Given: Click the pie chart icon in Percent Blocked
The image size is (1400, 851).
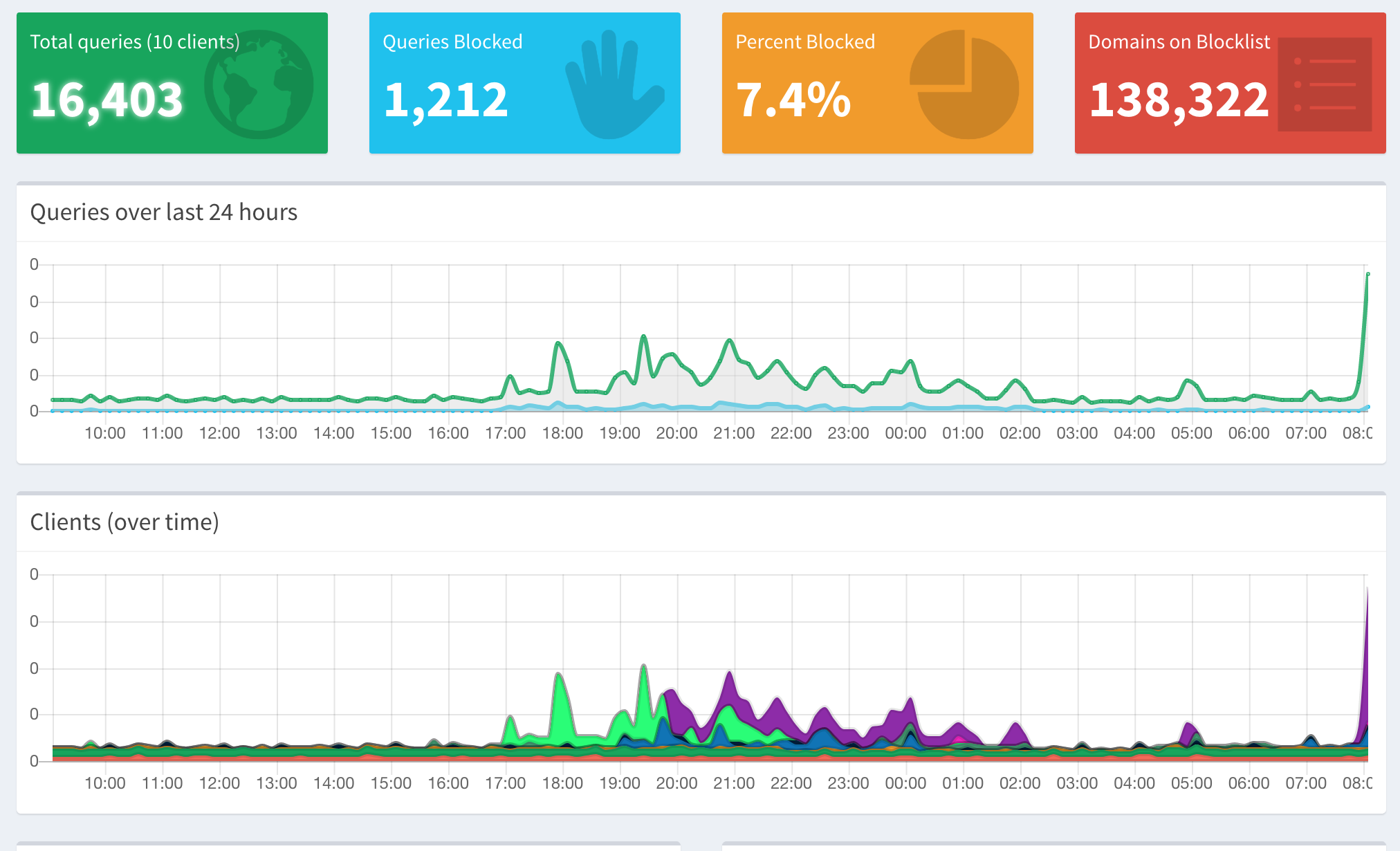Looking at the screenshot, I should (x=964, y=84).
